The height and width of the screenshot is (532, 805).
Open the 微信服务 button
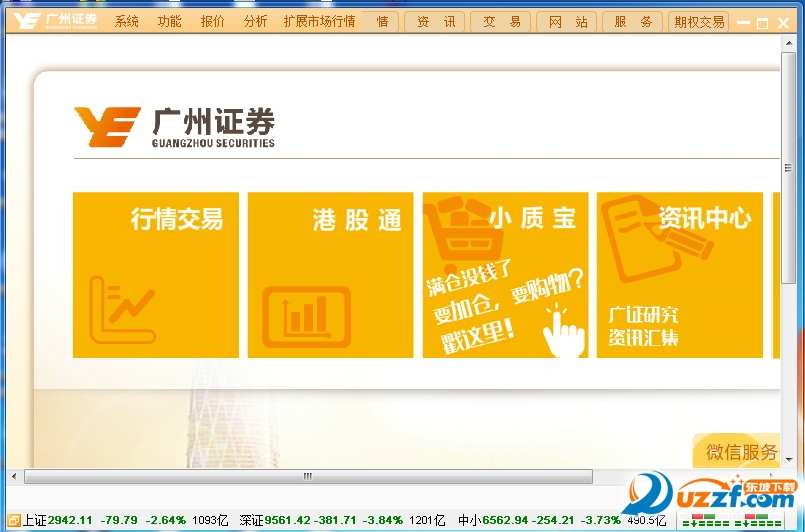(x=736, y=451)
